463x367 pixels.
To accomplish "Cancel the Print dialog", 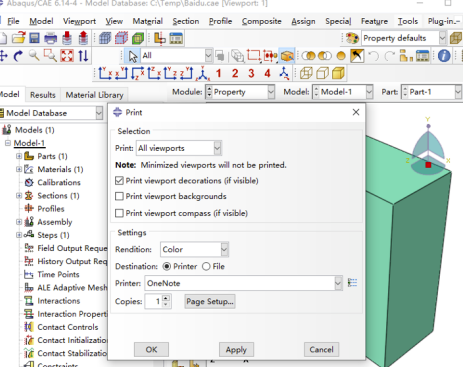I will coord(321,349).
